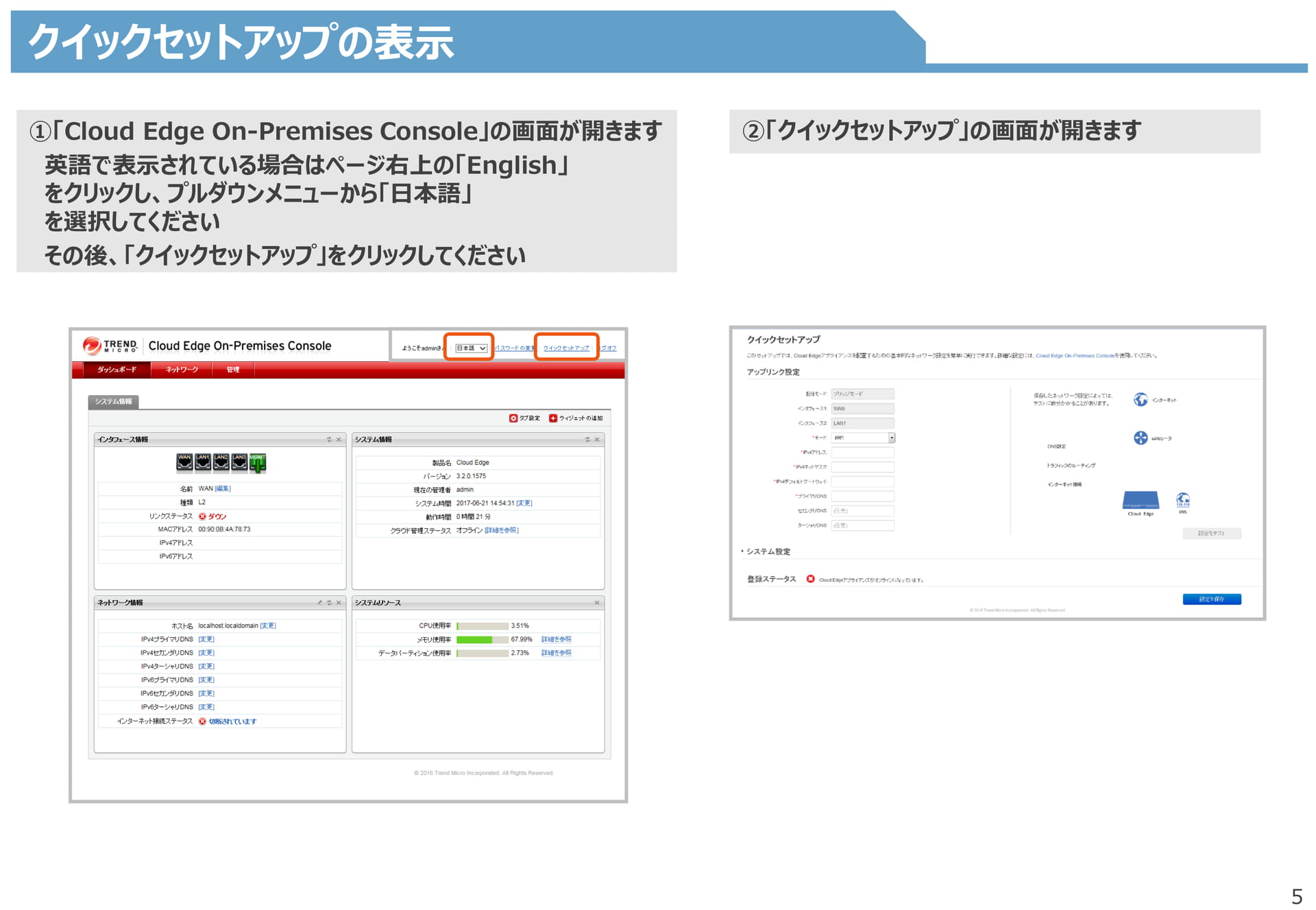Click the Cloud Edge On-Premises Console link in Quick Setup
Screen dimensions: 1316x910
click(x=1075, y=356)
